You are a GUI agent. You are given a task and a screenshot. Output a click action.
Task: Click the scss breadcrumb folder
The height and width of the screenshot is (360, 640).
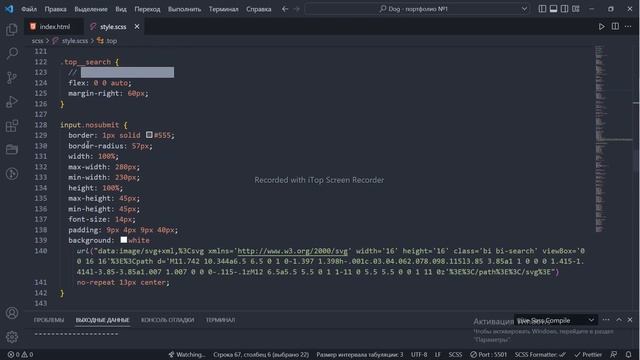pyautogui.click(x=38, y=41)
